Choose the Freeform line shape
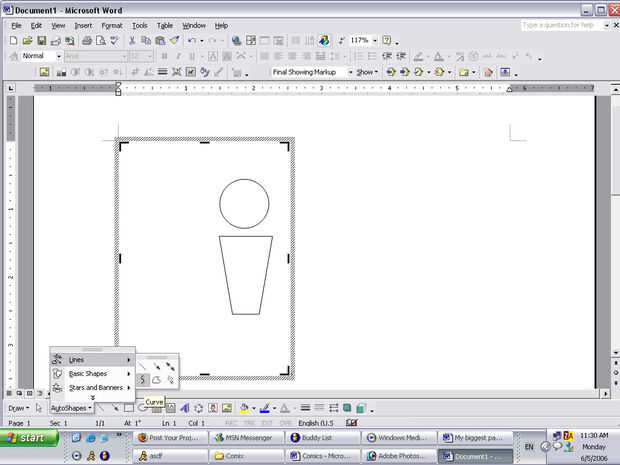Screen dimensions: 620x465 coord(157,380)
